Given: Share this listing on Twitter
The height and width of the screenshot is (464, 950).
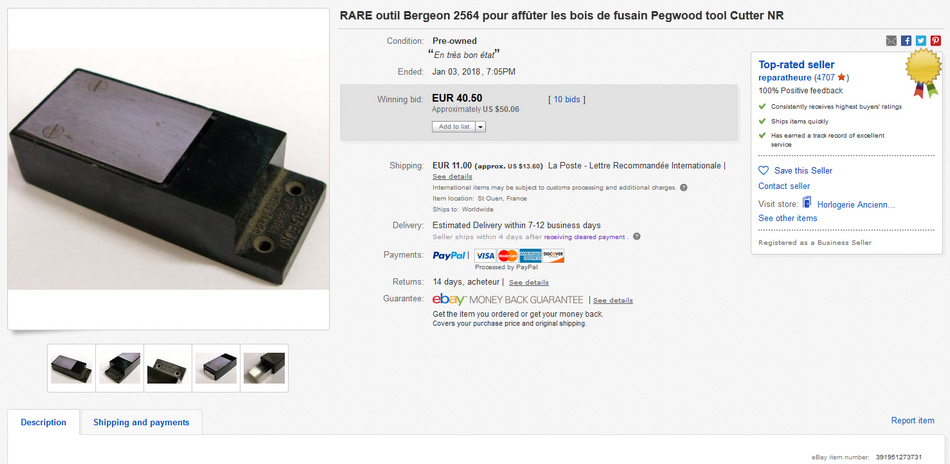Looking at the screenshot, I should pos(921,41).
